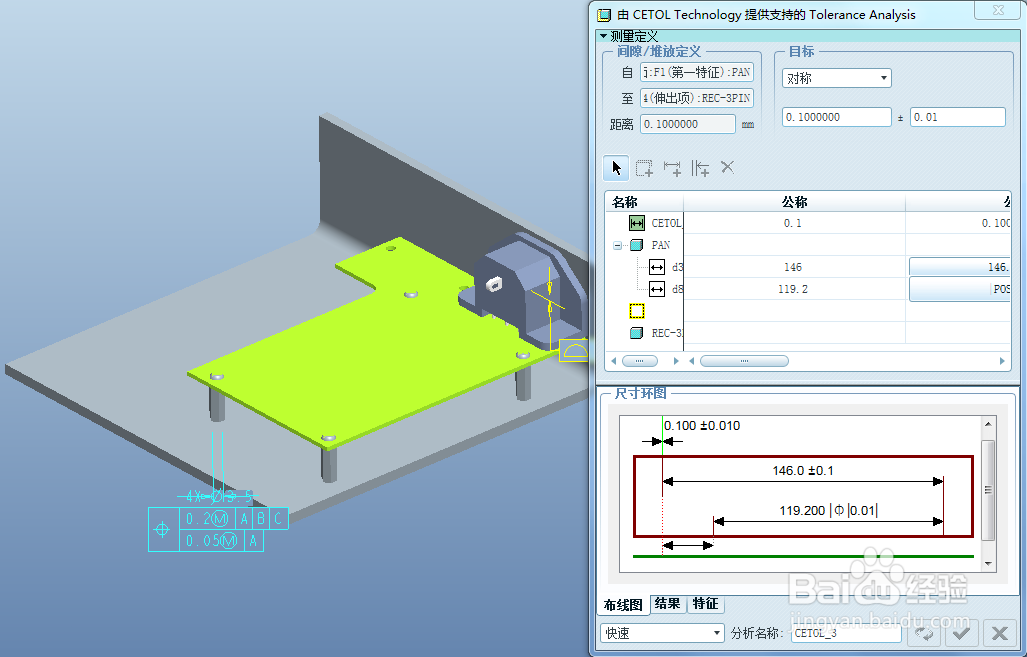Select the arrow pointer selection tool
The width and height of the screenshot is (1027, 657).
(616, 168)
